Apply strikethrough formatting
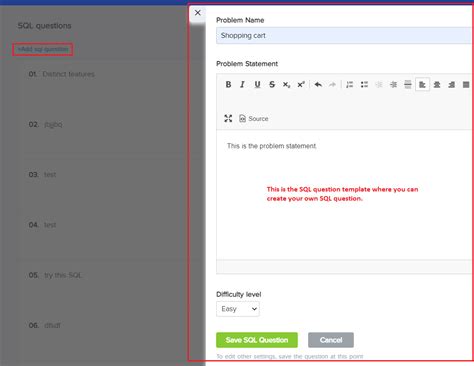This screenshot has height=366, width=474. tap(272, 85)
